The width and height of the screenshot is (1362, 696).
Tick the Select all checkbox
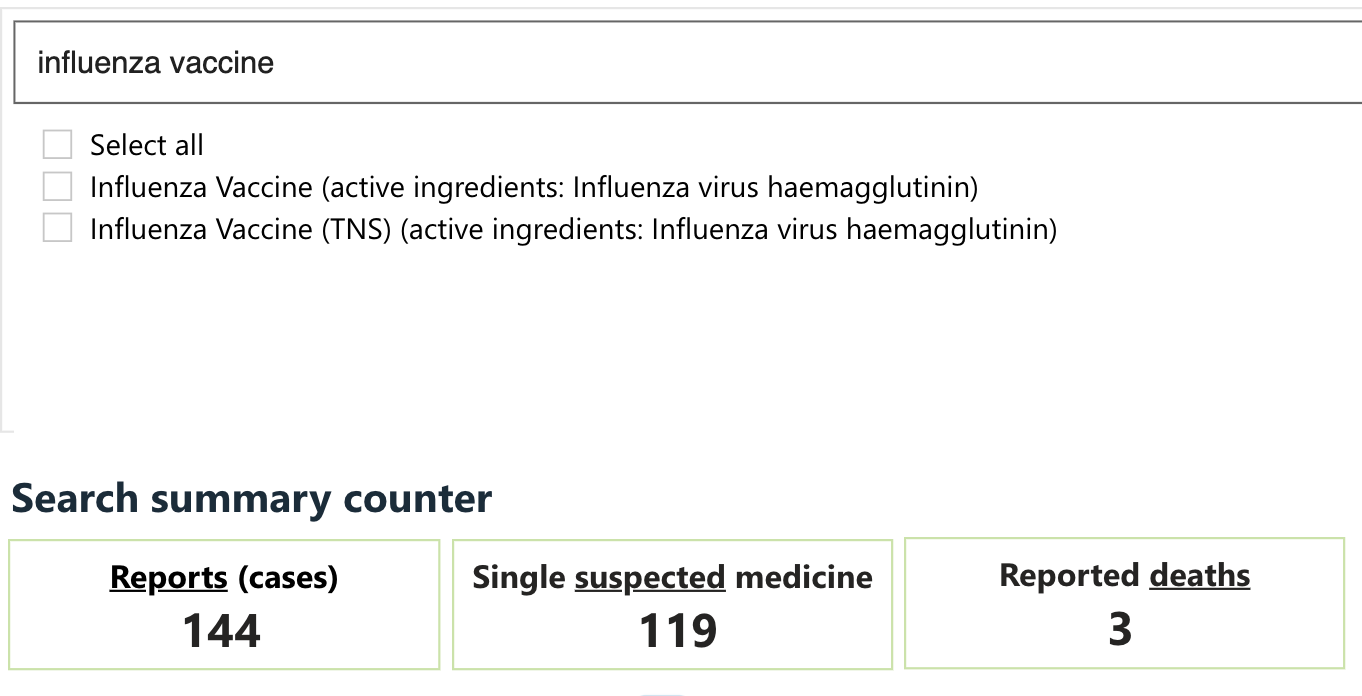[58, 145]
